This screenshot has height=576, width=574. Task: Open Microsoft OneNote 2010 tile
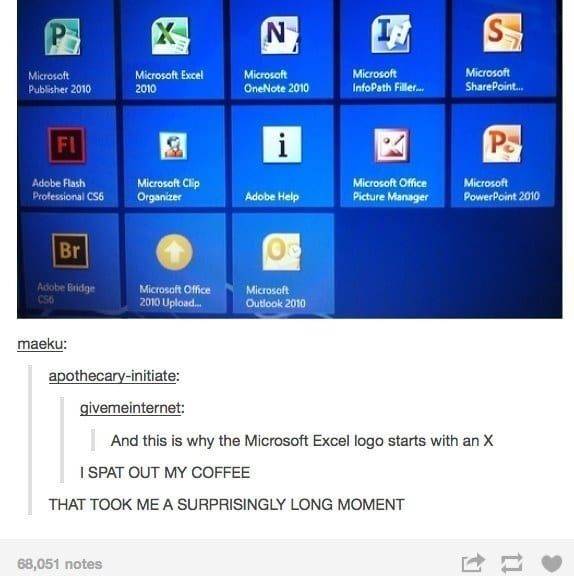point(282,50)
